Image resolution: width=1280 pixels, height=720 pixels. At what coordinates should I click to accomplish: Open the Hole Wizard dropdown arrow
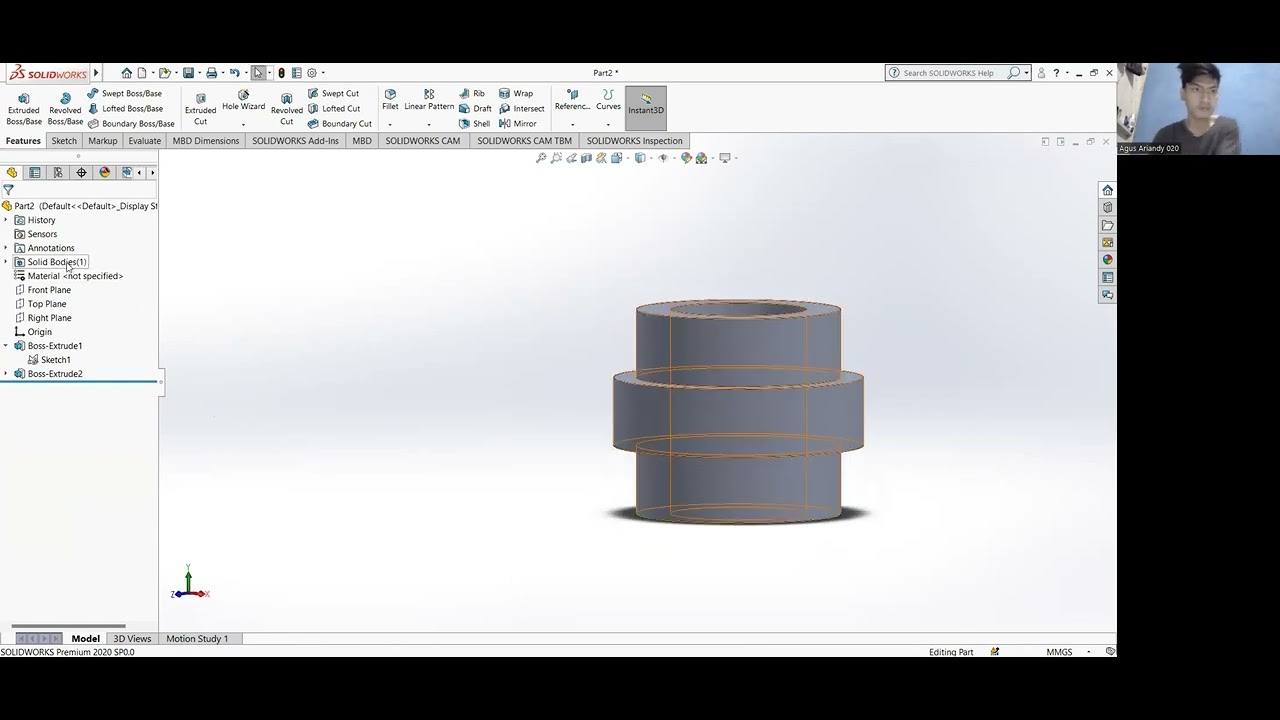(x=243, y=125)
